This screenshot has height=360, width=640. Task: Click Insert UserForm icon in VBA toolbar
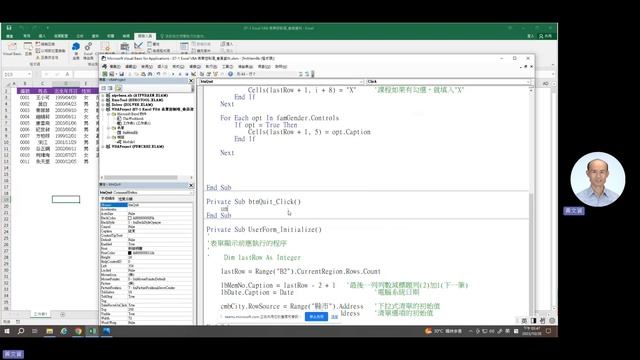(x=111, y=74)
